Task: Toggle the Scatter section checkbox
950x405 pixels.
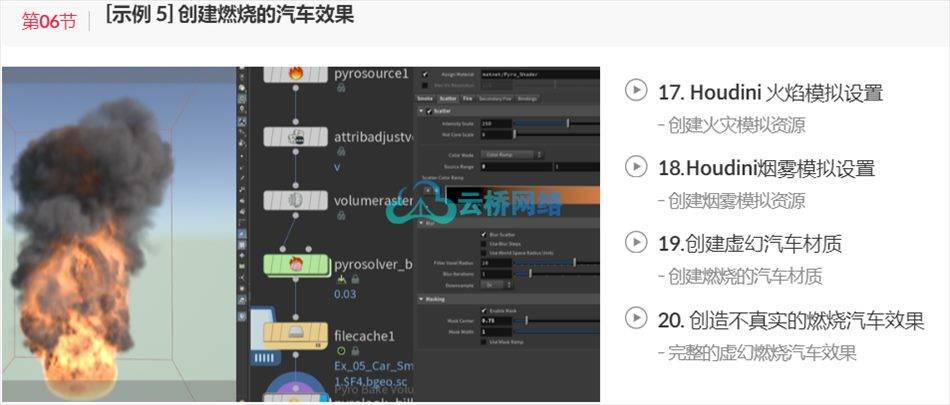Action: pos(429,111)
